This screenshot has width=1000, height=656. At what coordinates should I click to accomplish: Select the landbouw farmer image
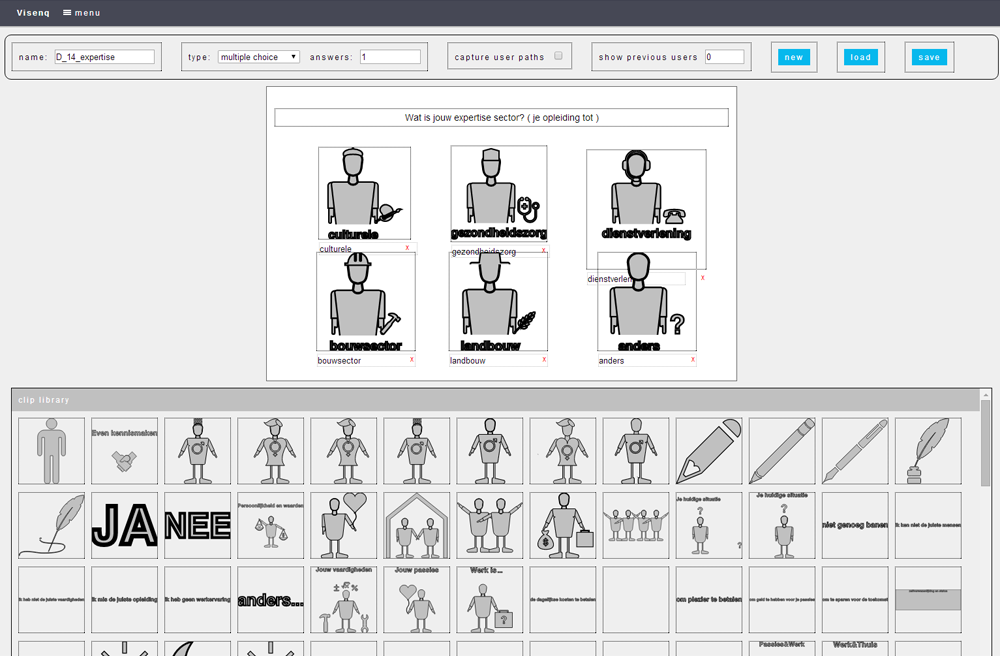point(498,302)
